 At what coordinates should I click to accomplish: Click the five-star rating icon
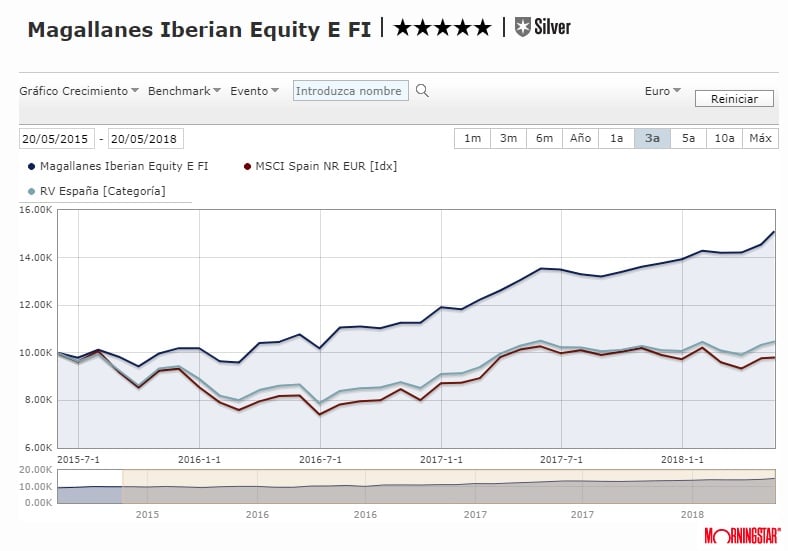pos(442,28)
